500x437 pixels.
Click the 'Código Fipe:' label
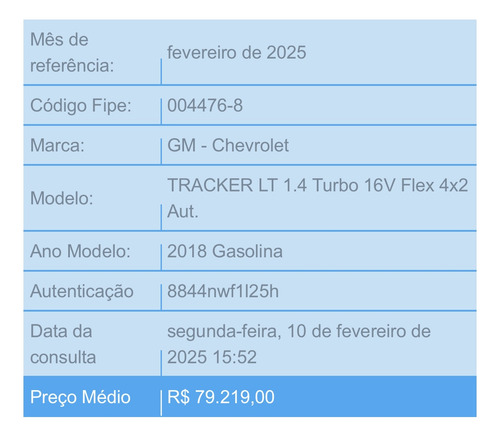tap(81, 106)
